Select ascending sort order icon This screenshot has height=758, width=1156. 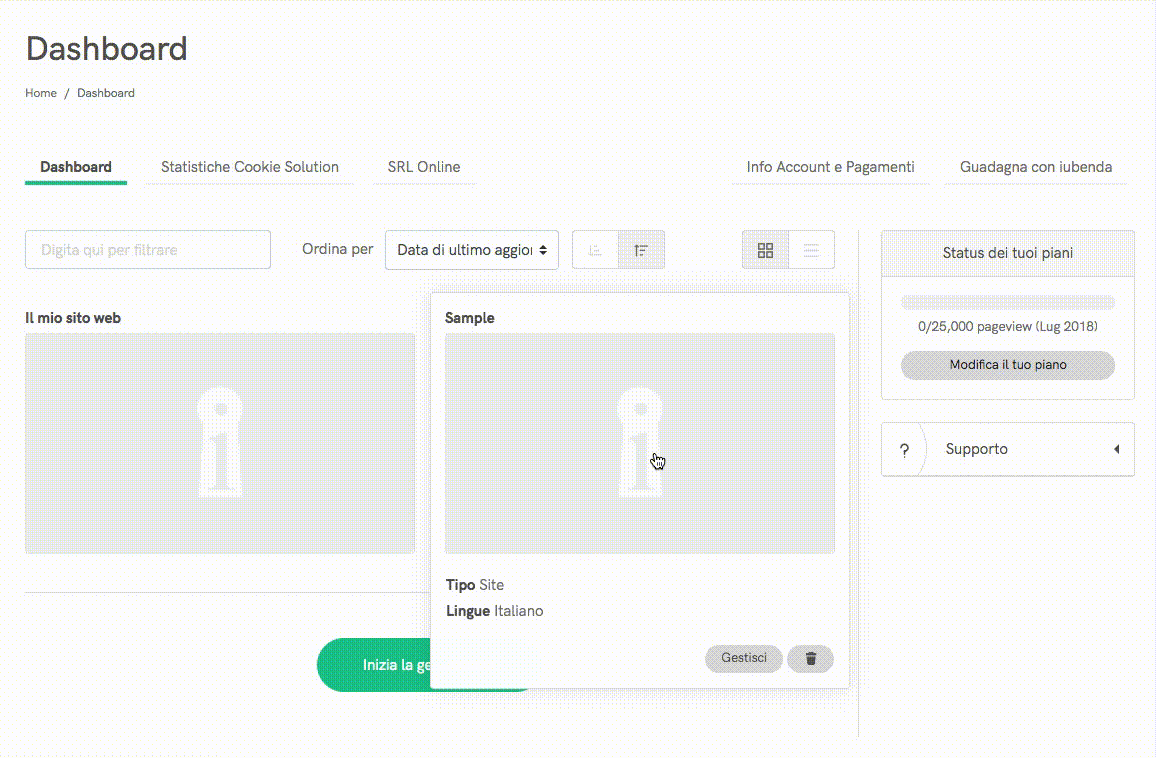(595, 250)
